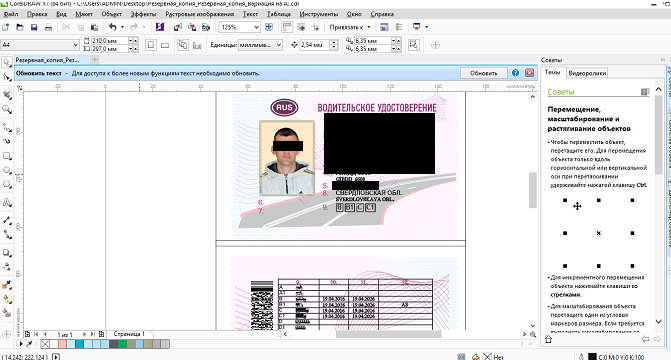671x360 pixels.
Task: Click the nudge distance 2,54 mm field
Action: tap(315, 45)
